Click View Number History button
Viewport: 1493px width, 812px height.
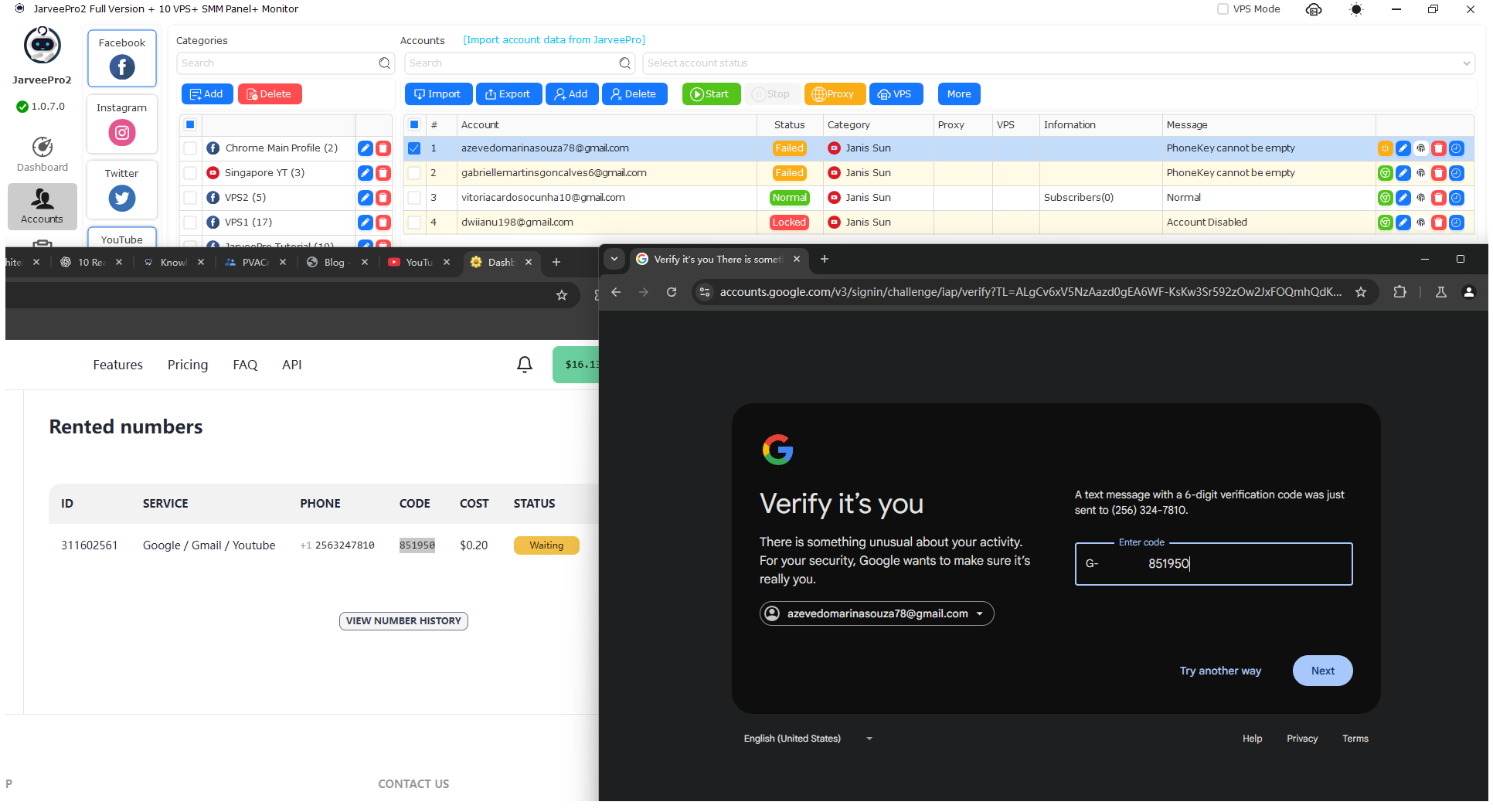point(403,621)
